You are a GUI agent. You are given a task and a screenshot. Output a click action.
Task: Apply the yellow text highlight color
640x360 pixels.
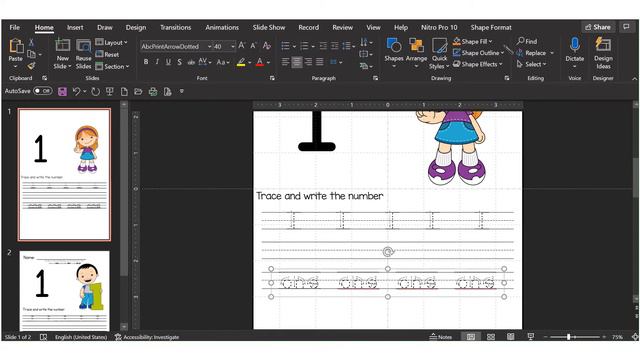click(241, 62)
